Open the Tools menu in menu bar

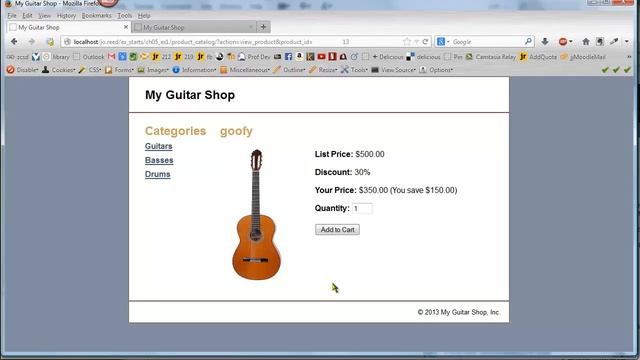point(124,16)
